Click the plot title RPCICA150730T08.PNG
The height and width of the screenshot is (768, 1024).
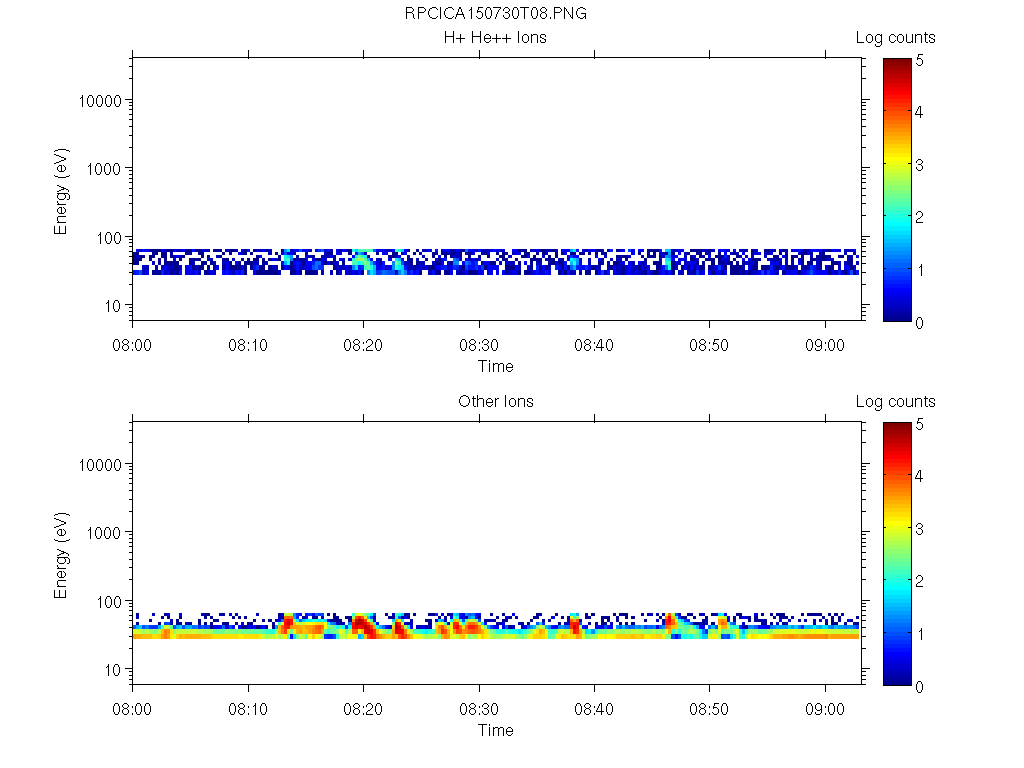pyautogui.click(x=496, y=14)
